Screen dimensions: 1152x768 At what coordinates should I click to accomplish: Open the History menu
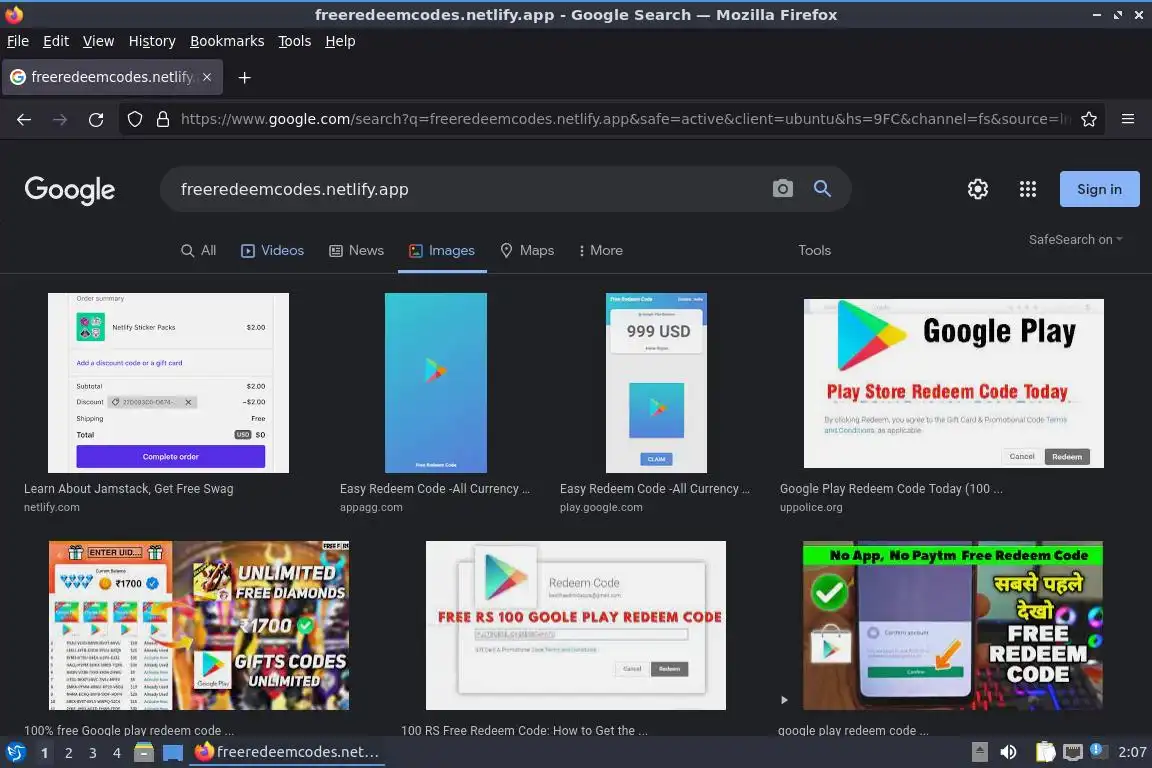152,41
